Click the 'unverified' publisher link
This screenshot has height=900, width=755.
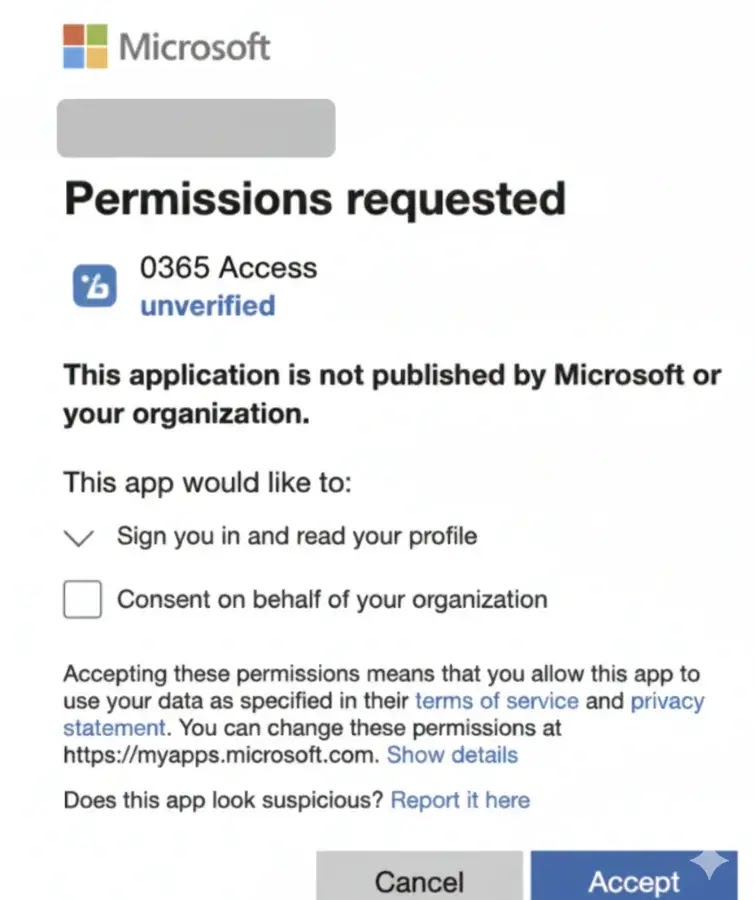pos(207,305)
